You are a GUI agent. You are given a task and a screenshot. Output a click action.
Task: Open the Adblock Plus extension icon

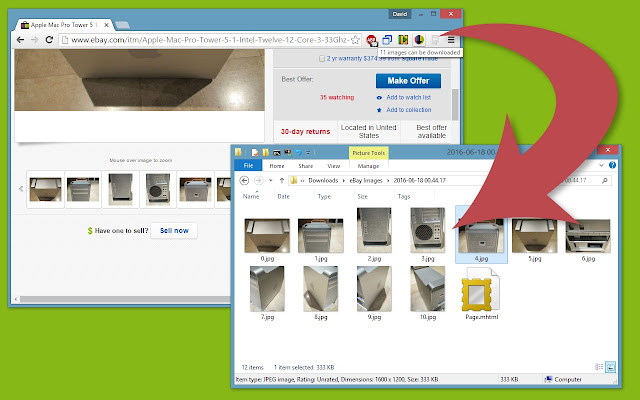[x=371, y=40]
